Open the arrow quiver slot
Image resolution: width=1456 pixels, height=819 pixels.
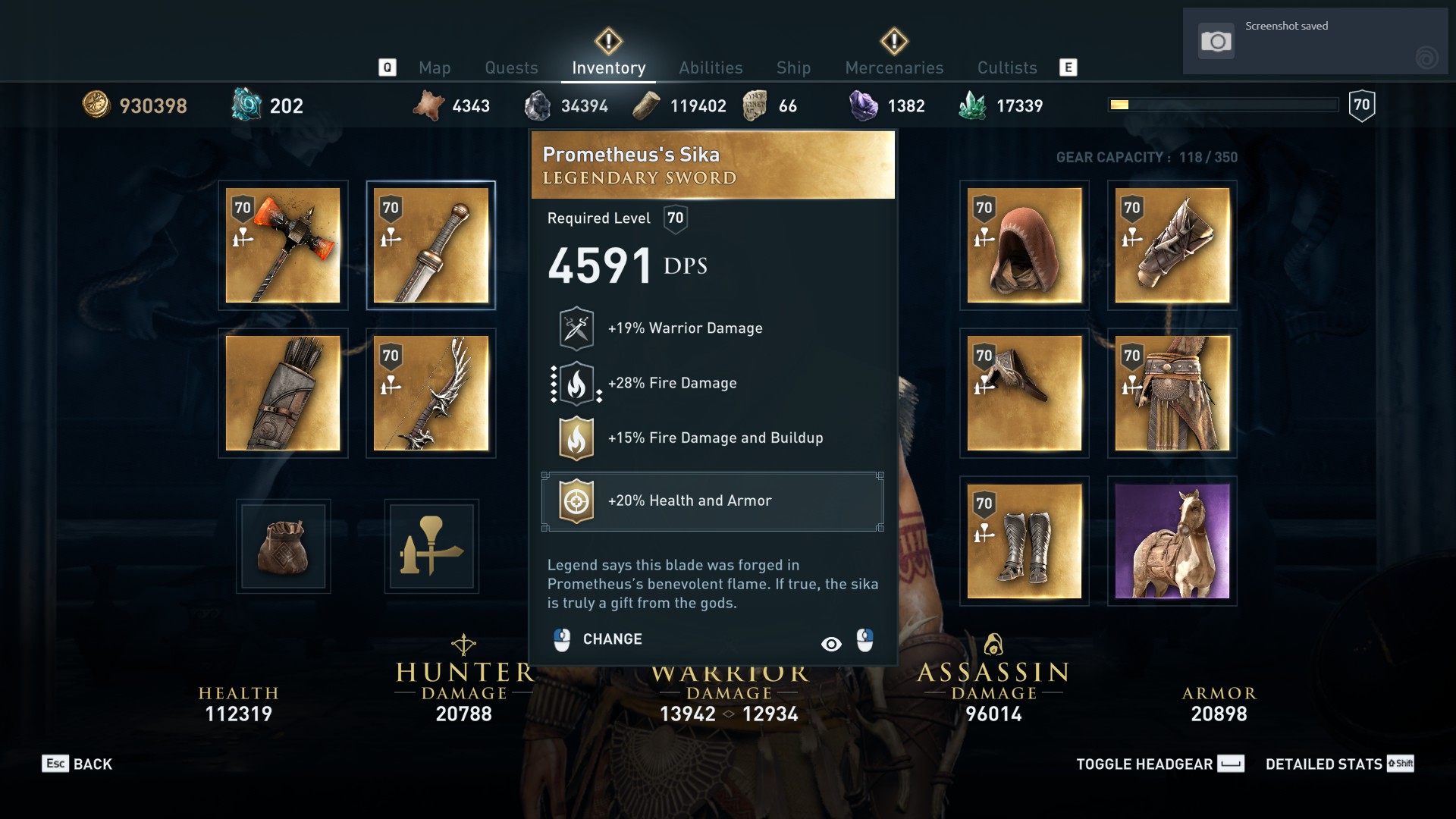[283, 393]
